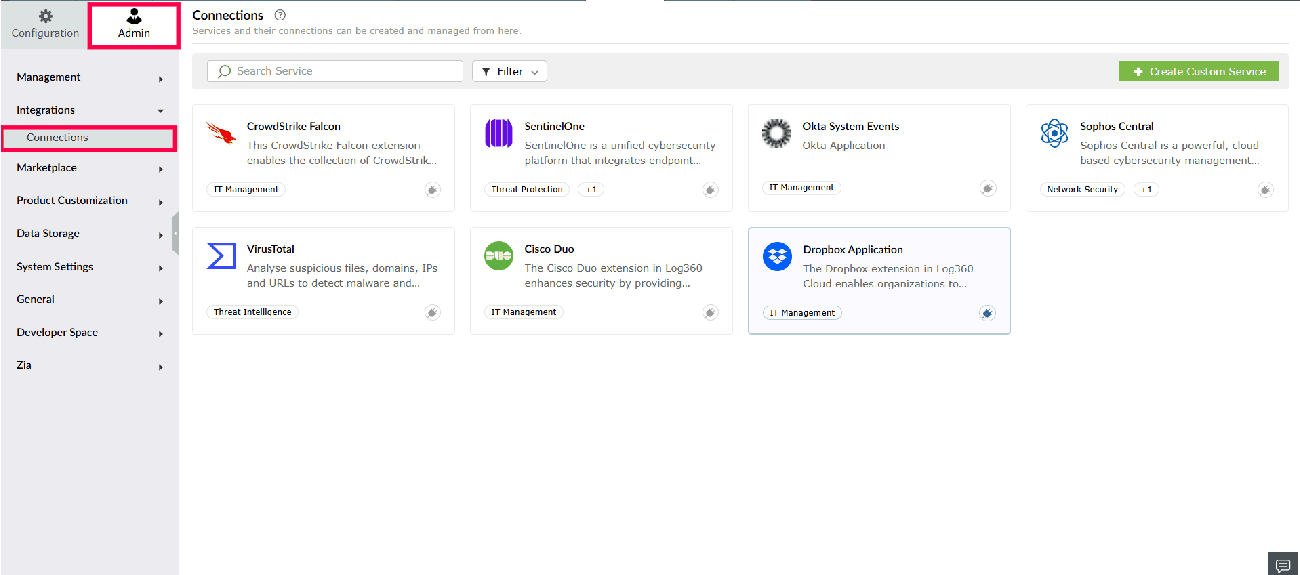The image size is (1300, 575).
Task: Click the Sophos Central atom logo
Action: 1054,133
